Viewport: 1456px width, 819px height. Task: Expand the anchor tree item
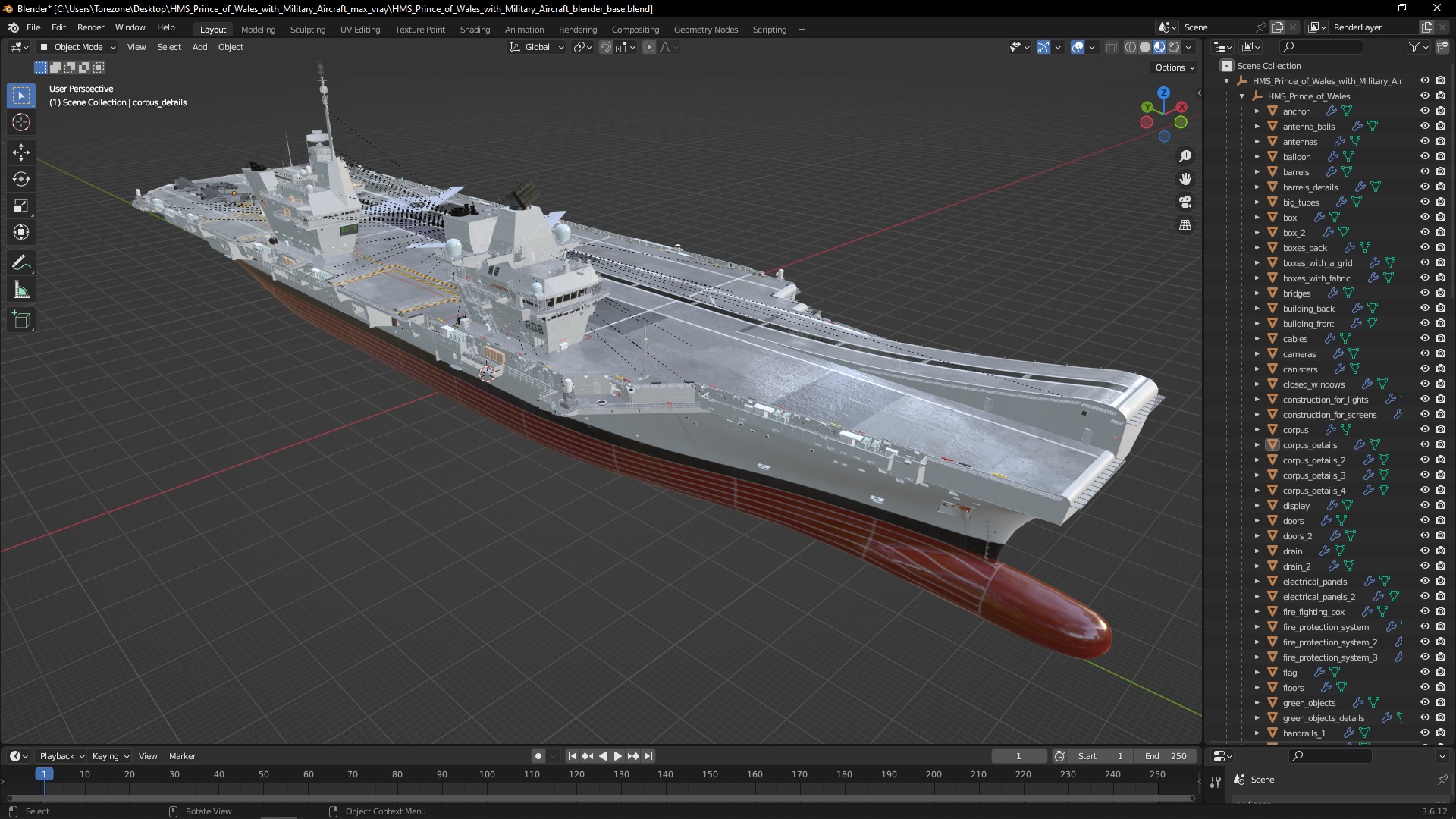(x=1257, y=111)
